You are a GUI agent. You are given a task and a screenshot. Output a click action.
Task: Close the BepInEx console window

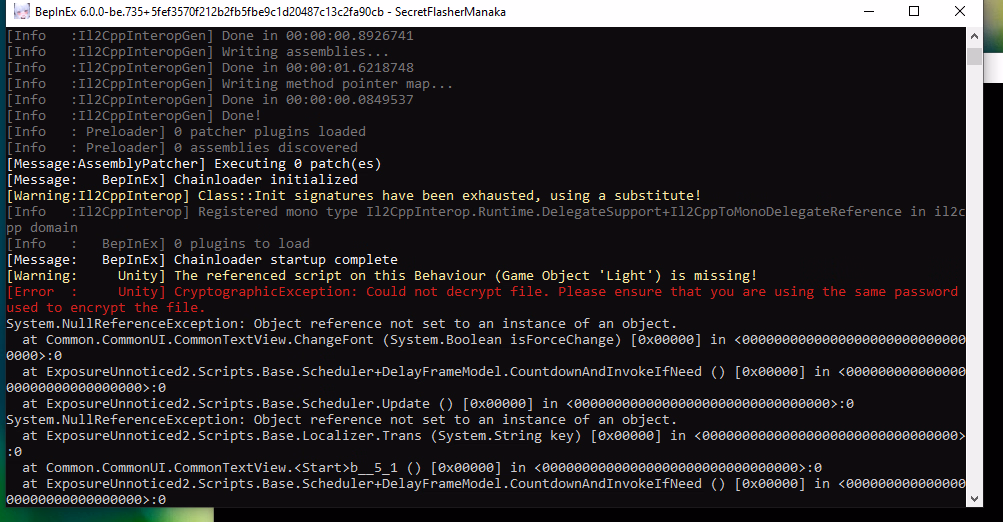coord(960,12)
